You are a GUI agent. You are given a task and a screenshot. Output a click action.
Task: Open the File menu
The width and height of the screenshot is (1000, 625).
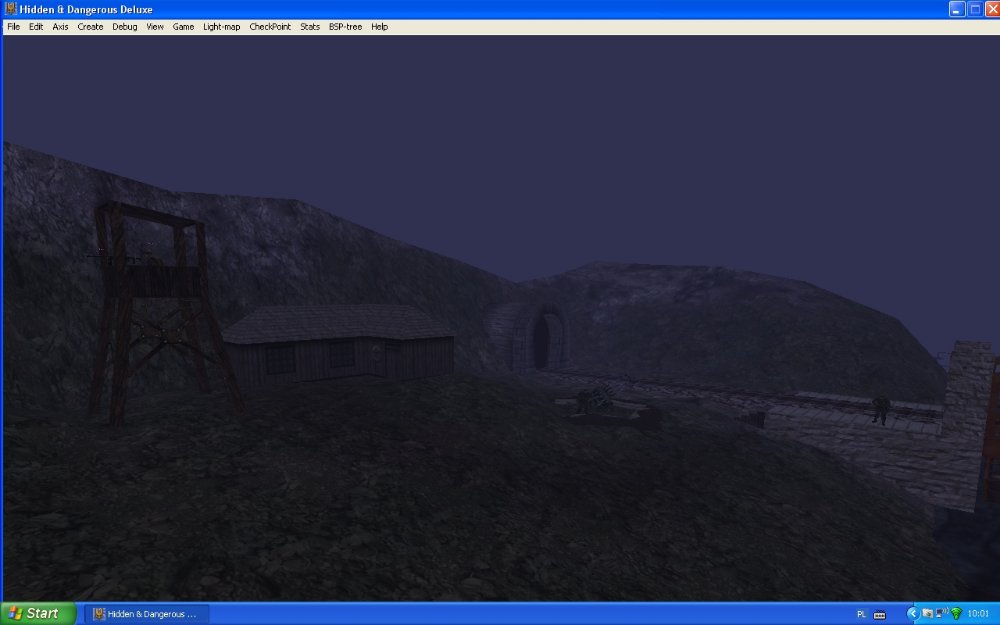click(13, 27)
